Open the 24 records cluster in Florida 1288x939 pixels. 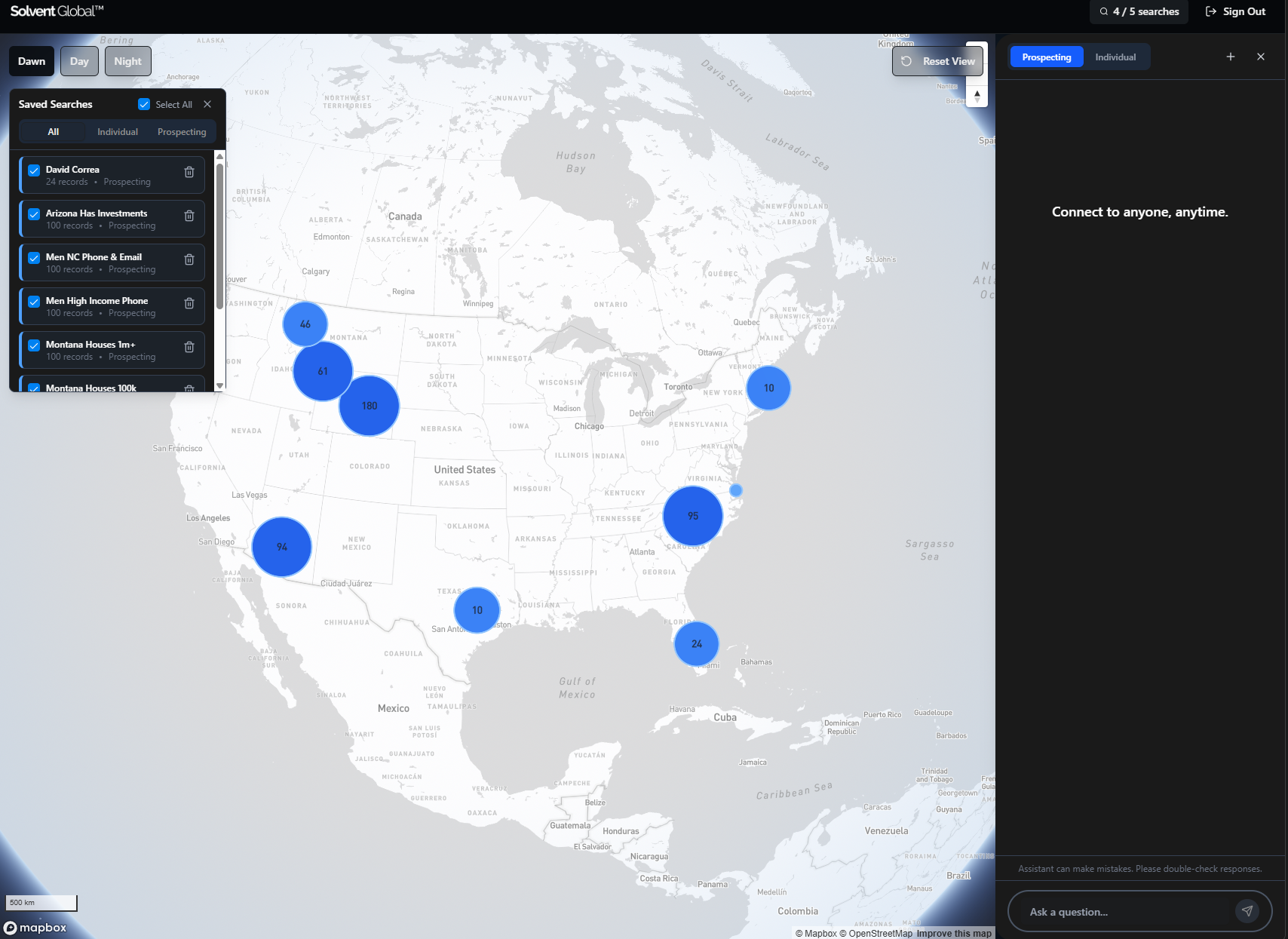click(x=697, y=644)
